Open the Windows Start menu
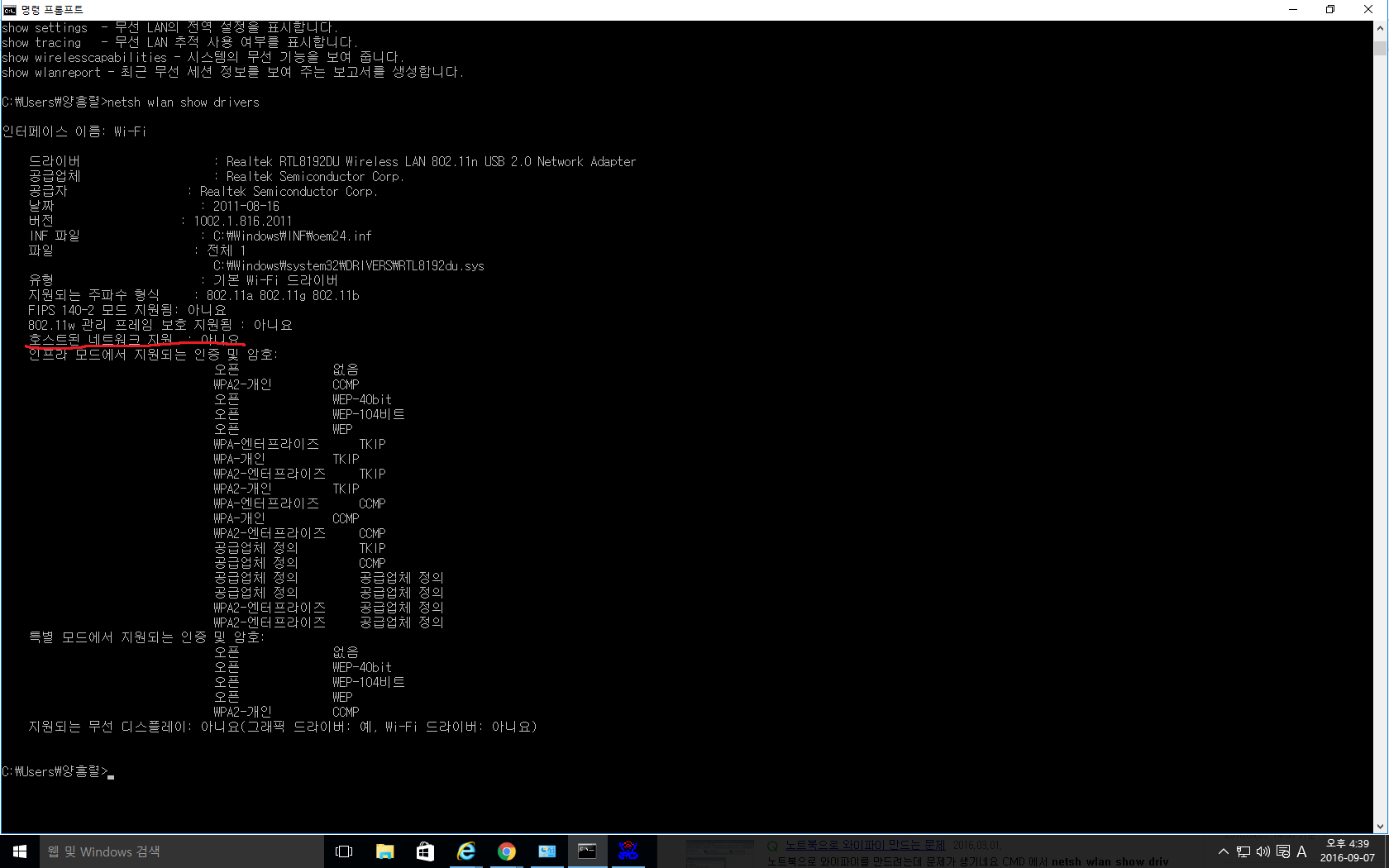Image resolution: width=1389 pixels, height=868 pixels. point(20,851)
